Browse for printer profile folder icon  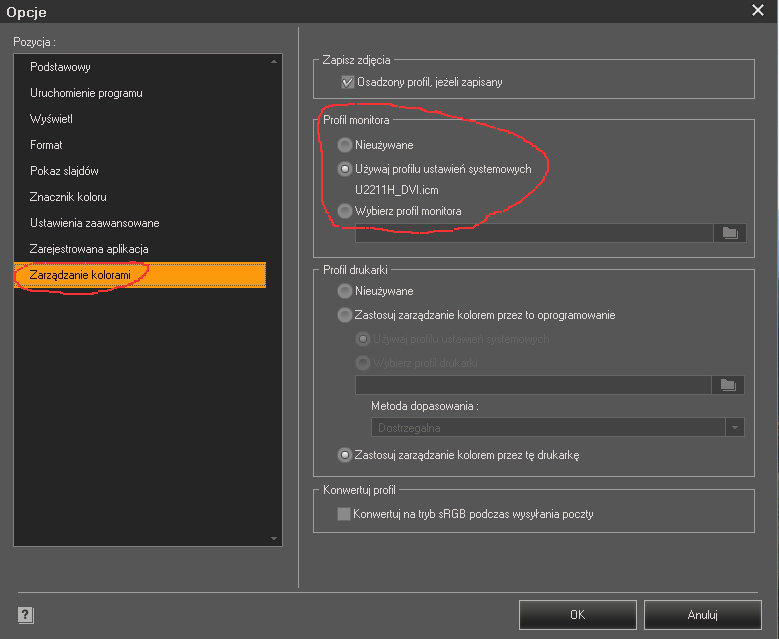click(727, 385)
